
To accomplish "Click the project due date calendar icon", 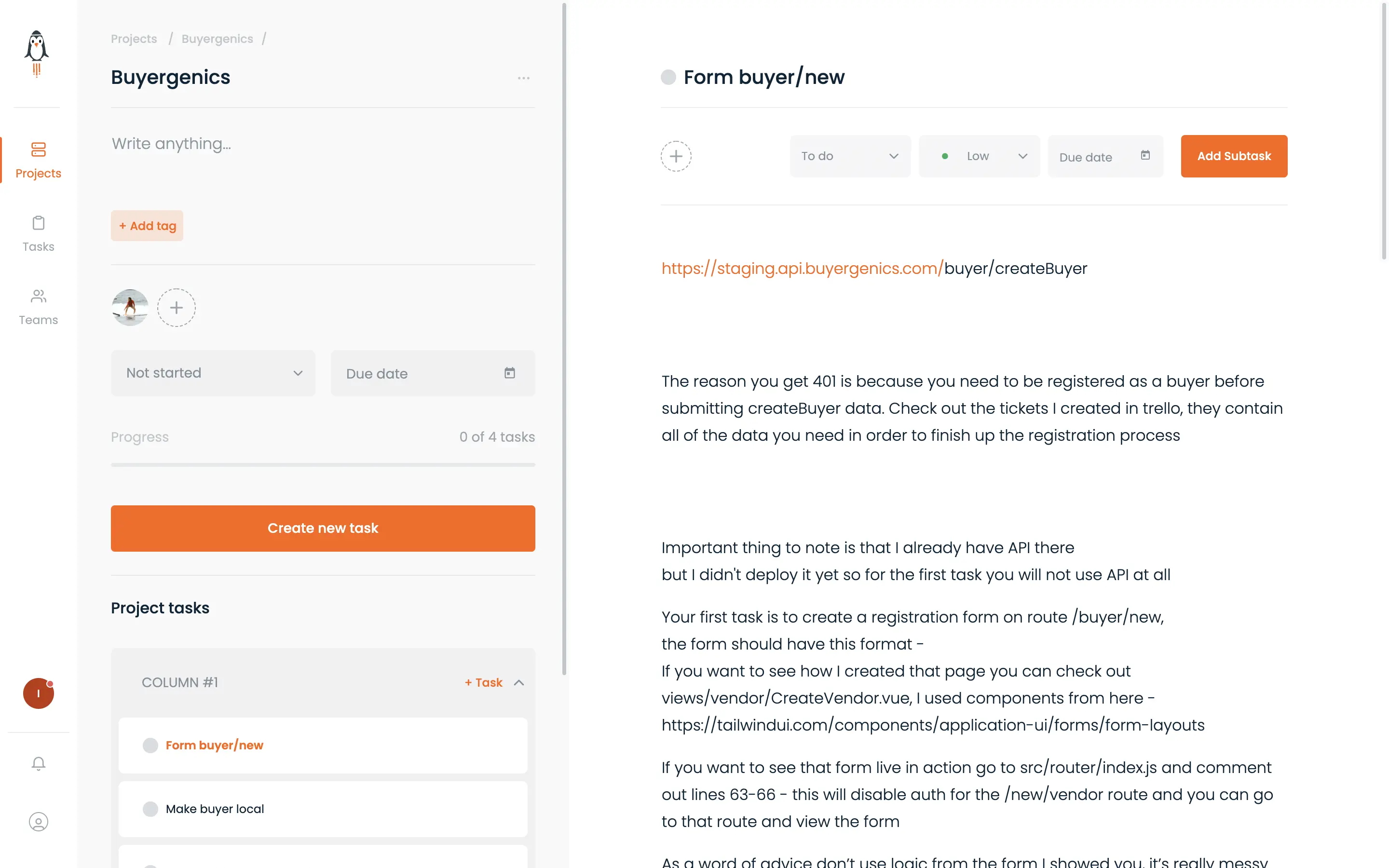I will 510,373.
